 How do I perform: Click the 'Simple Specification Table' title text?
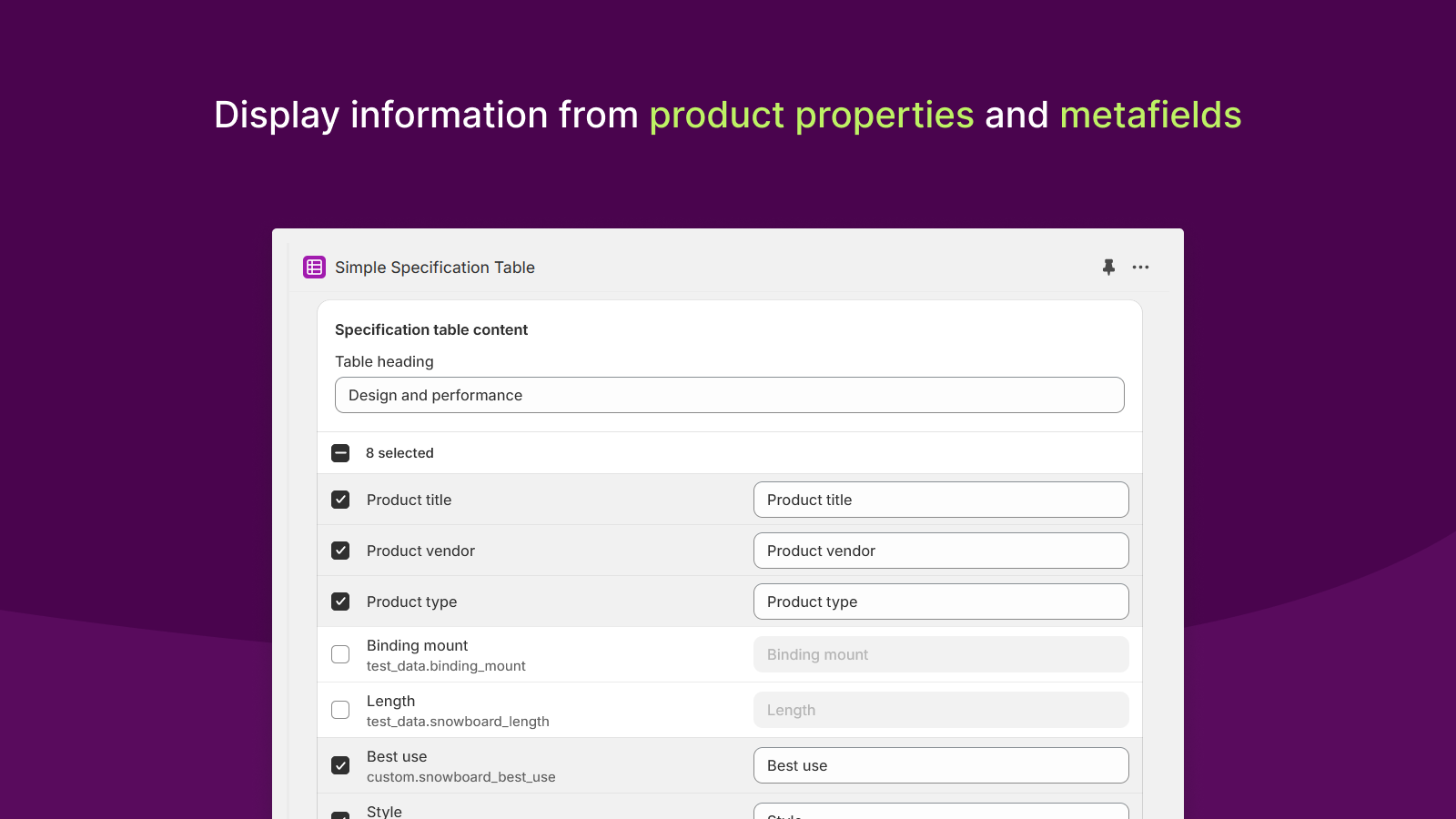click(435, 268)
